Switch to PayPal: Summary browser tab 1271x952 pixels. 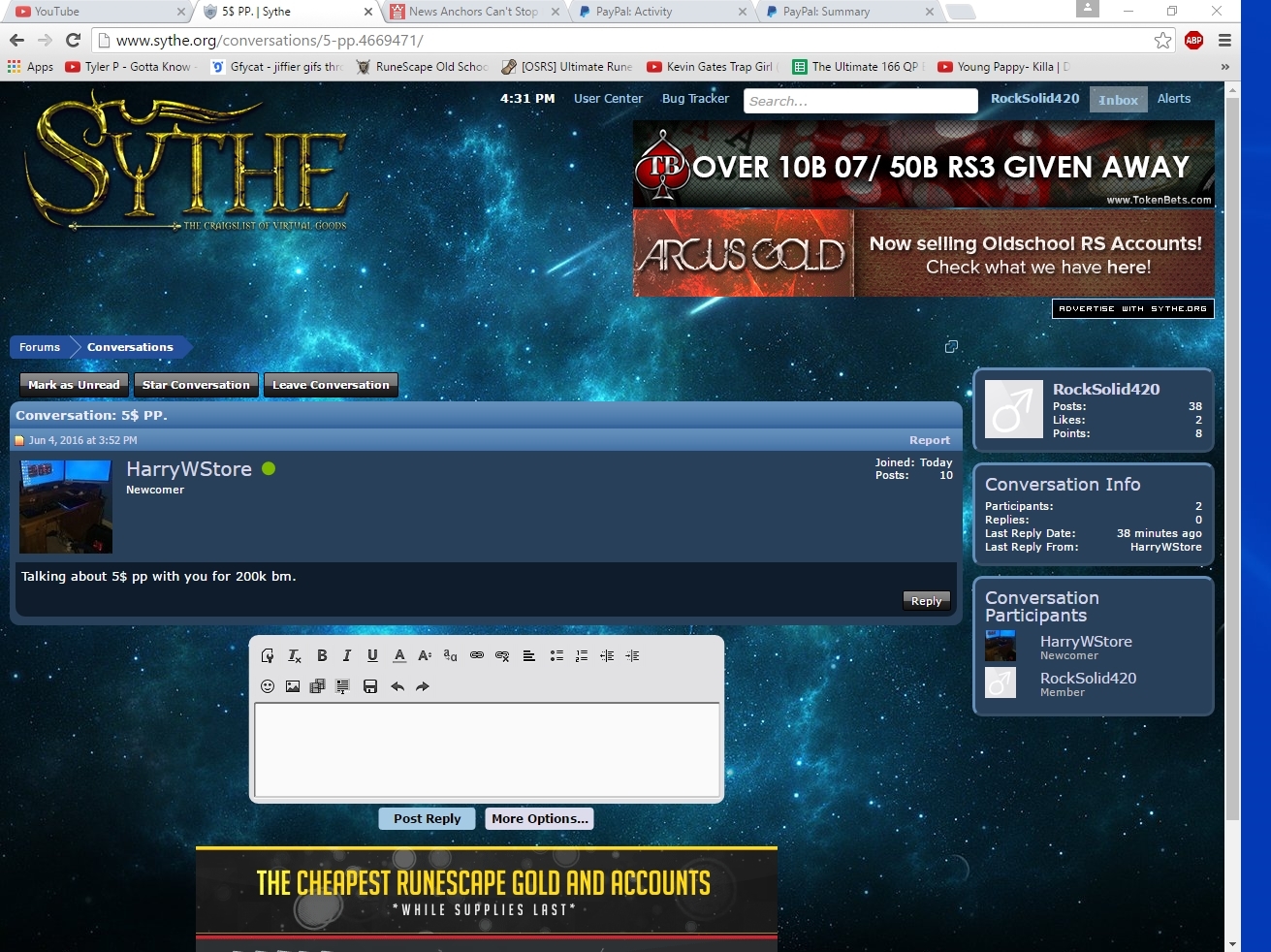click(848, 12)
